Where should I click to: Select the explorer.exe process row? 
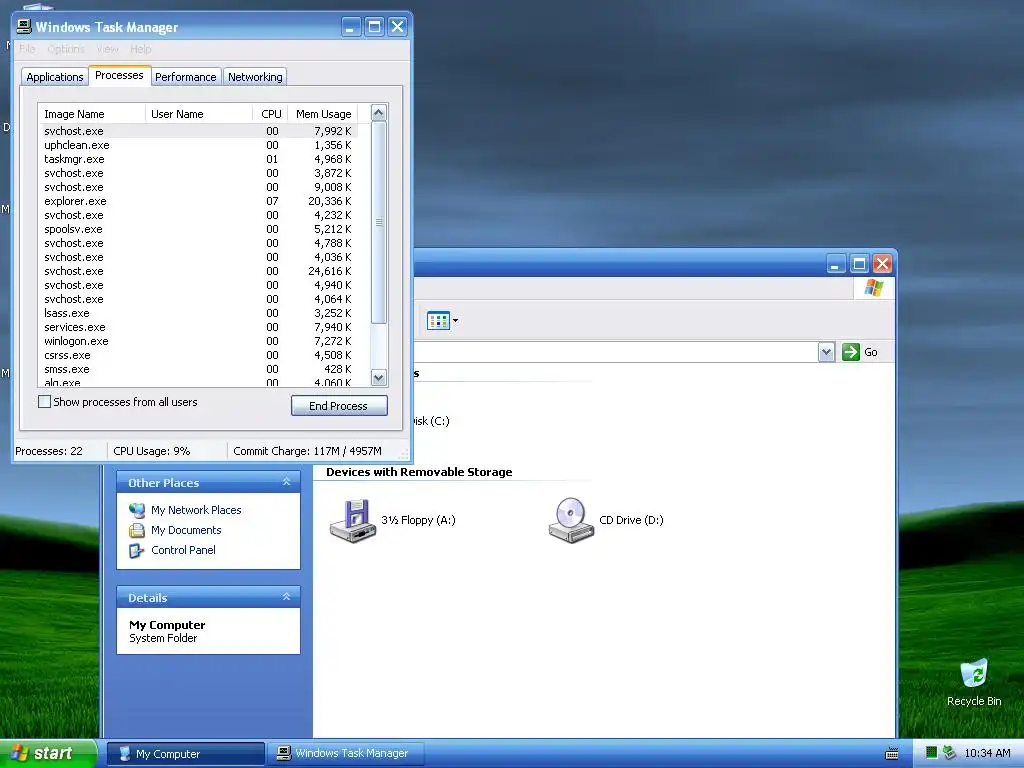pos(199,201)
